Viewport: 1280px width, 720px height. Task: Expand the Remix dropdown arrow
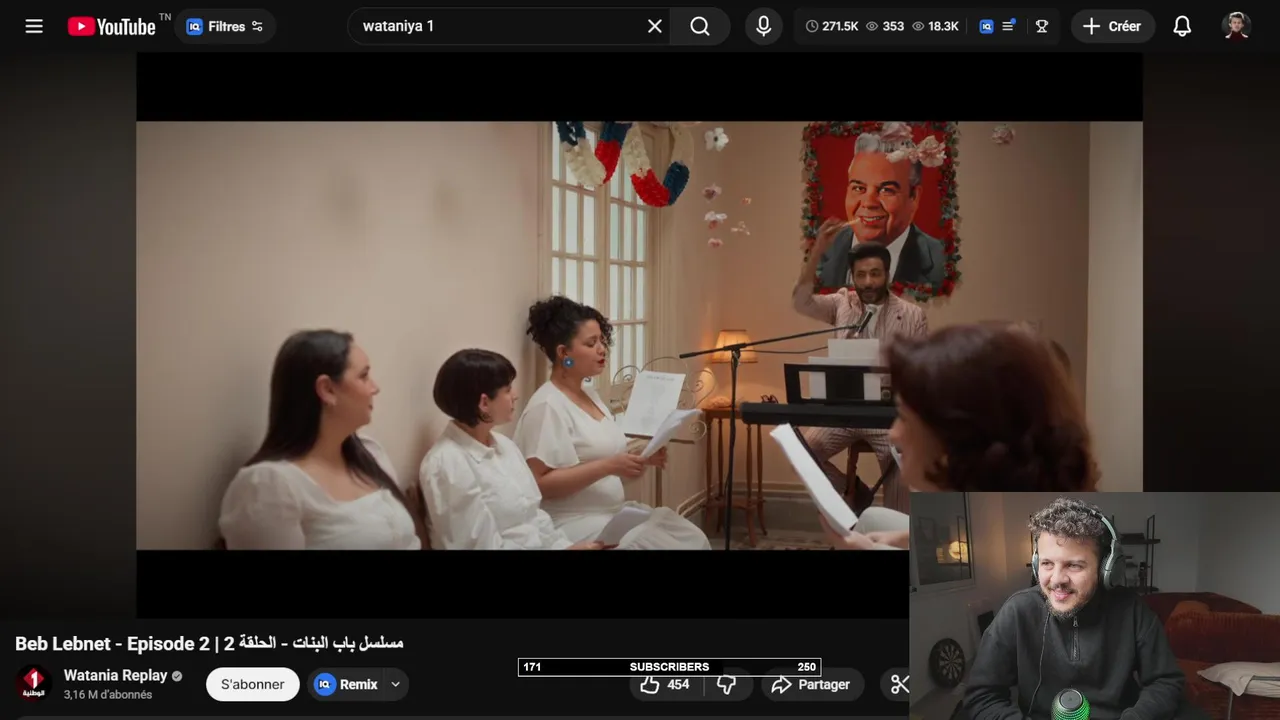395,684
